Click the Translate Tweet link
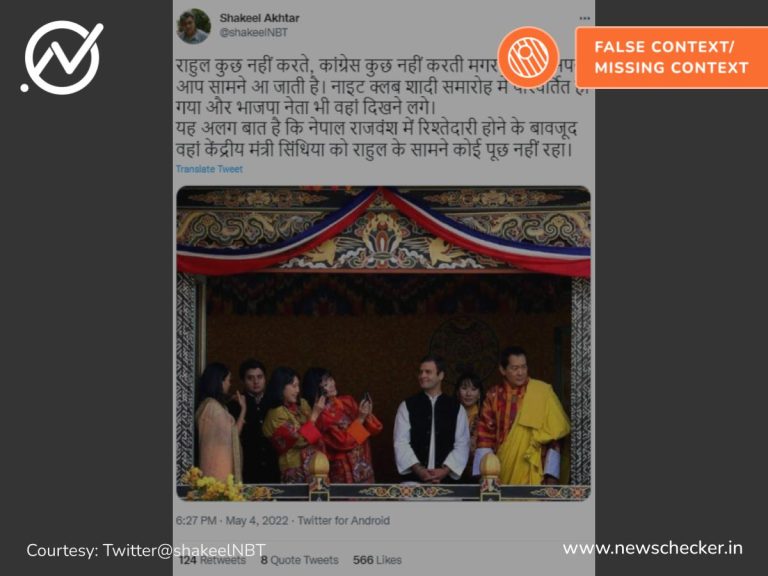This screenshot has height=576, width=768. click(x=209, y=169)
